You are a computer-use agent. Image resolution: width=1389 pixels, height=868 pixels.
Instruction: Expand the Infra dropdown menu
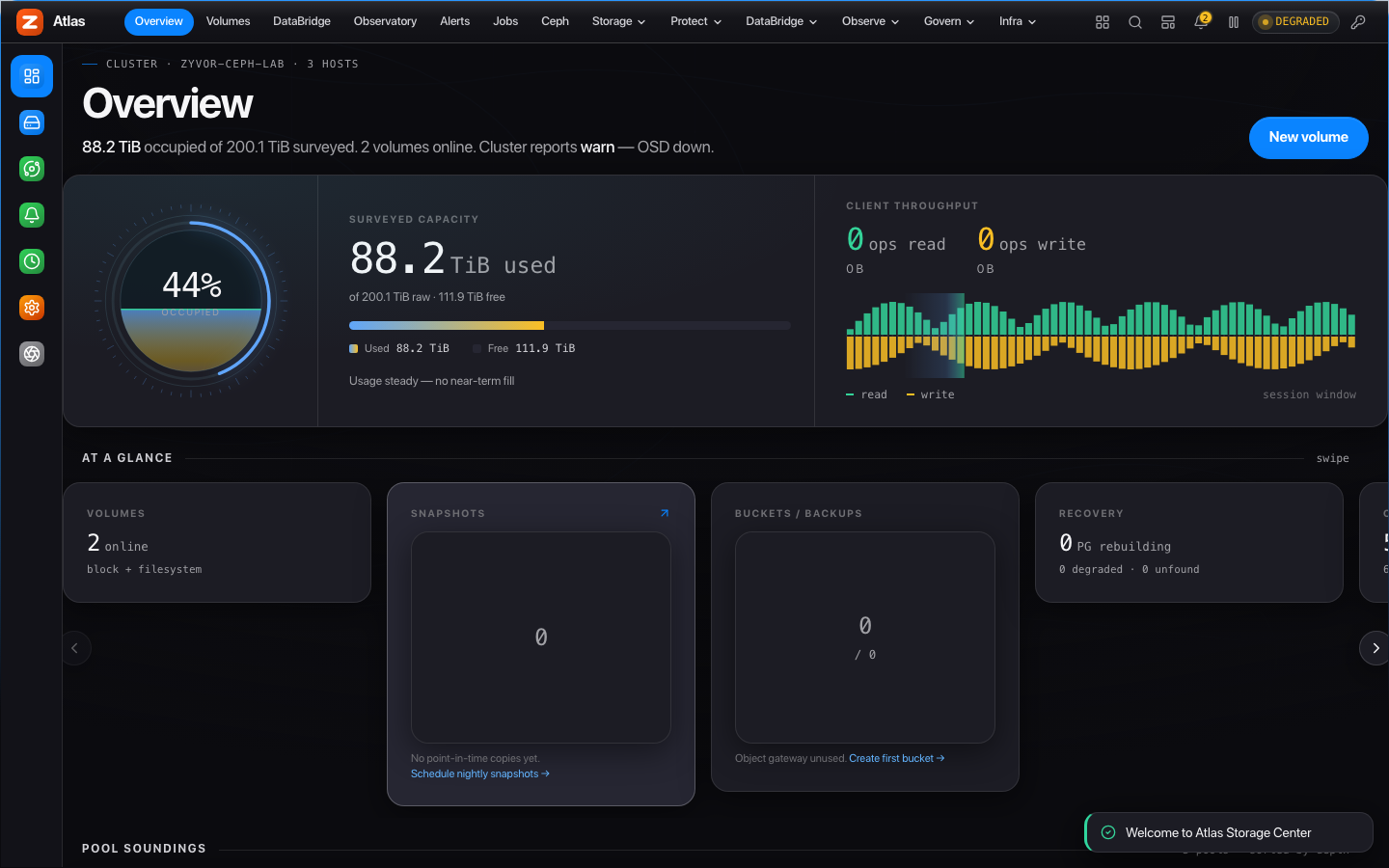1018,21
